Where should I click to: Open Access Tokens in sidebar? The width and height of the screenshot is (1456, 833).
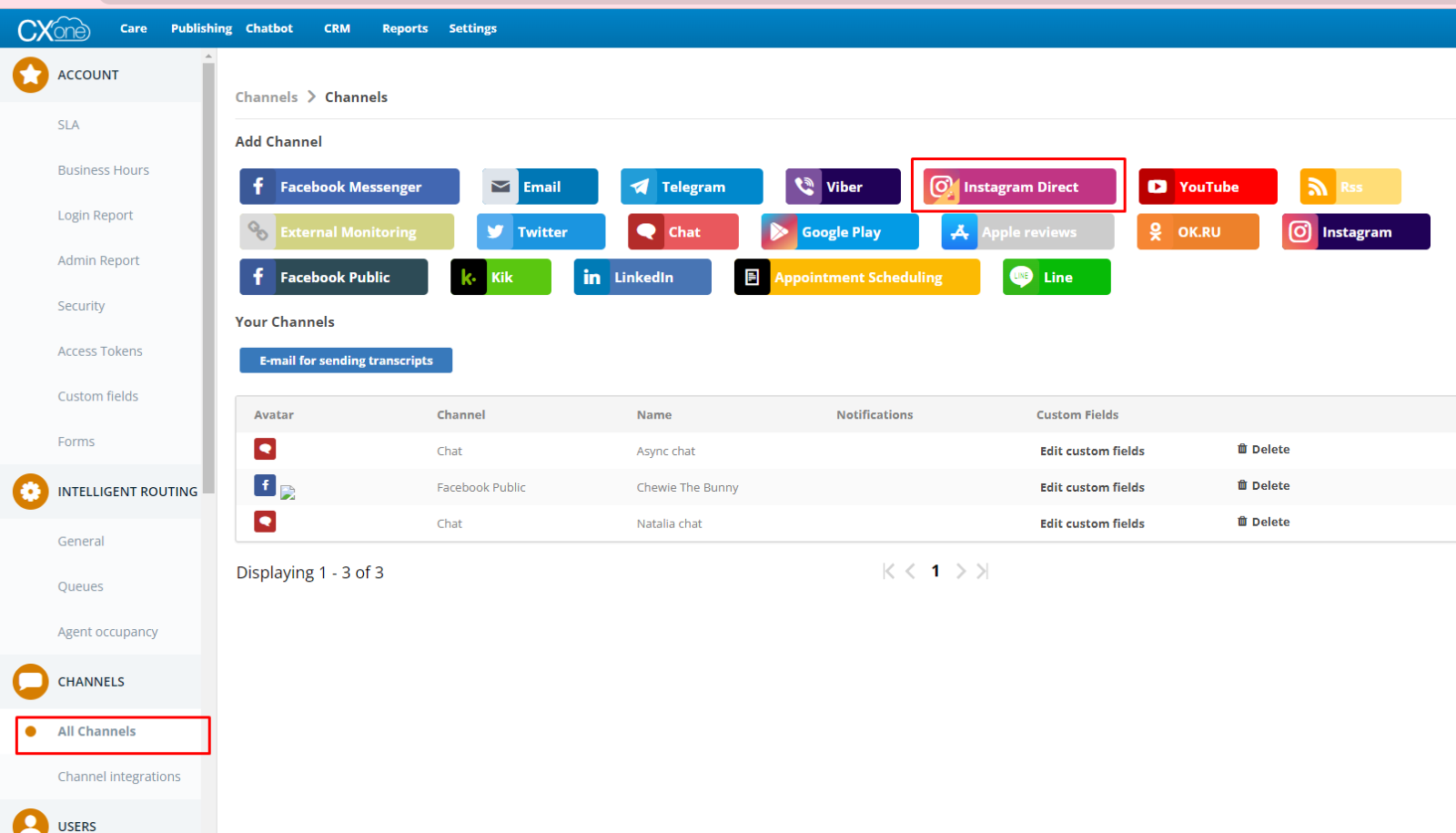coord(100,351)
